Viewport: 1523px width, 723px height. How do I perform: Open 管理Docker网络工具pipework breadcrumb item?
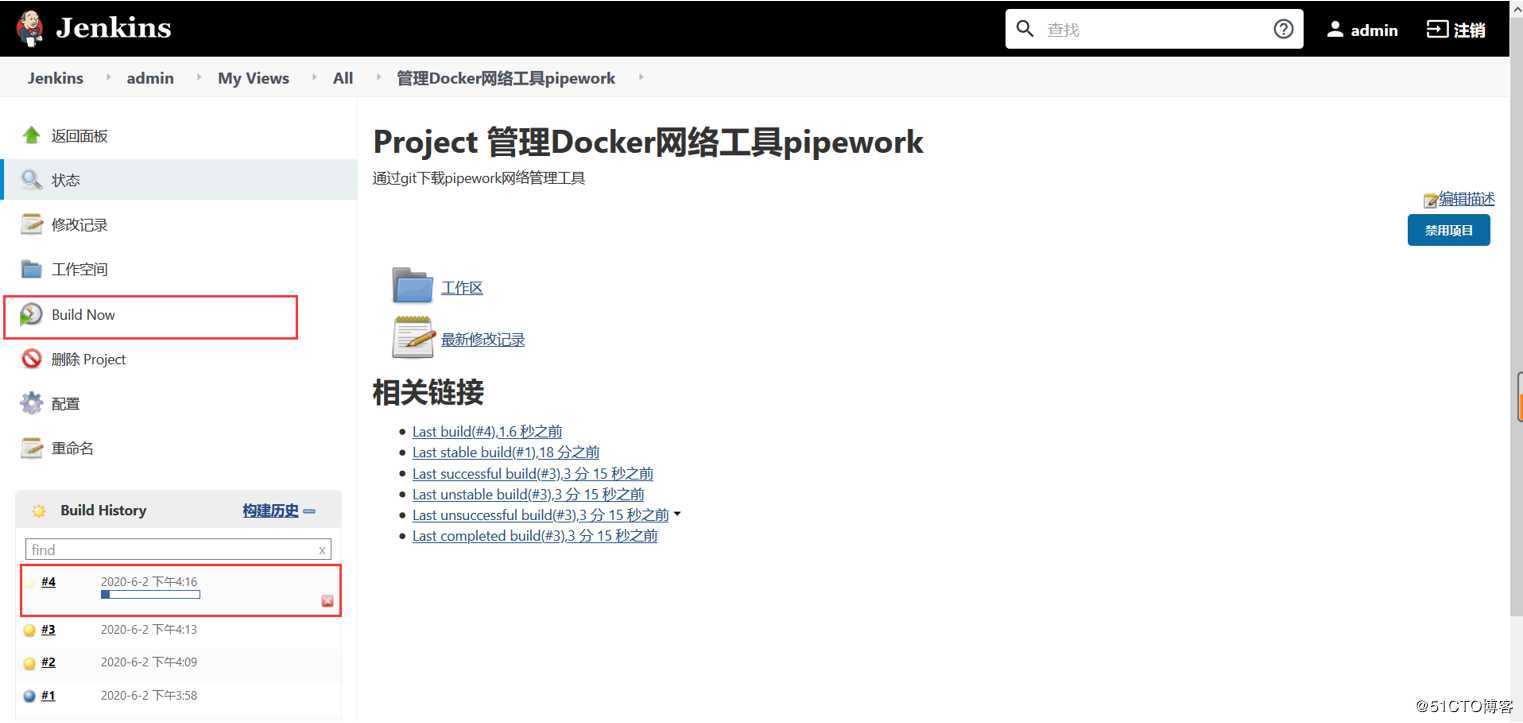point(506,78)
